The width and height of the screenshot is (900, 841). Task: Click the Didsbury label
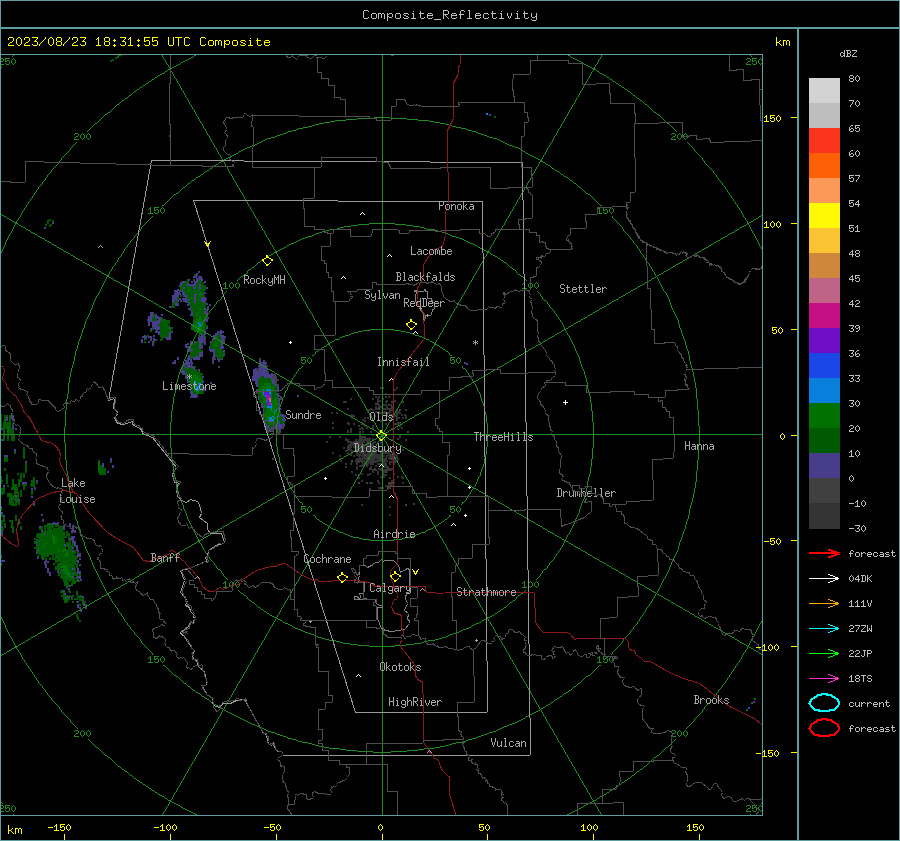(377, 448)
